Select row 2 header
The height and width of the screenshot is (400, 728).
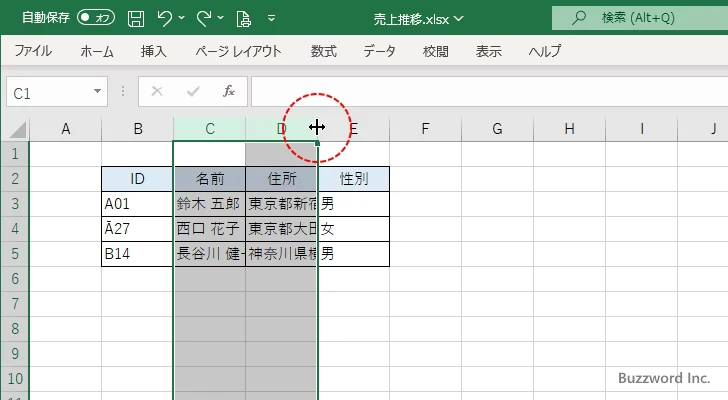click(x=15, y=179)
